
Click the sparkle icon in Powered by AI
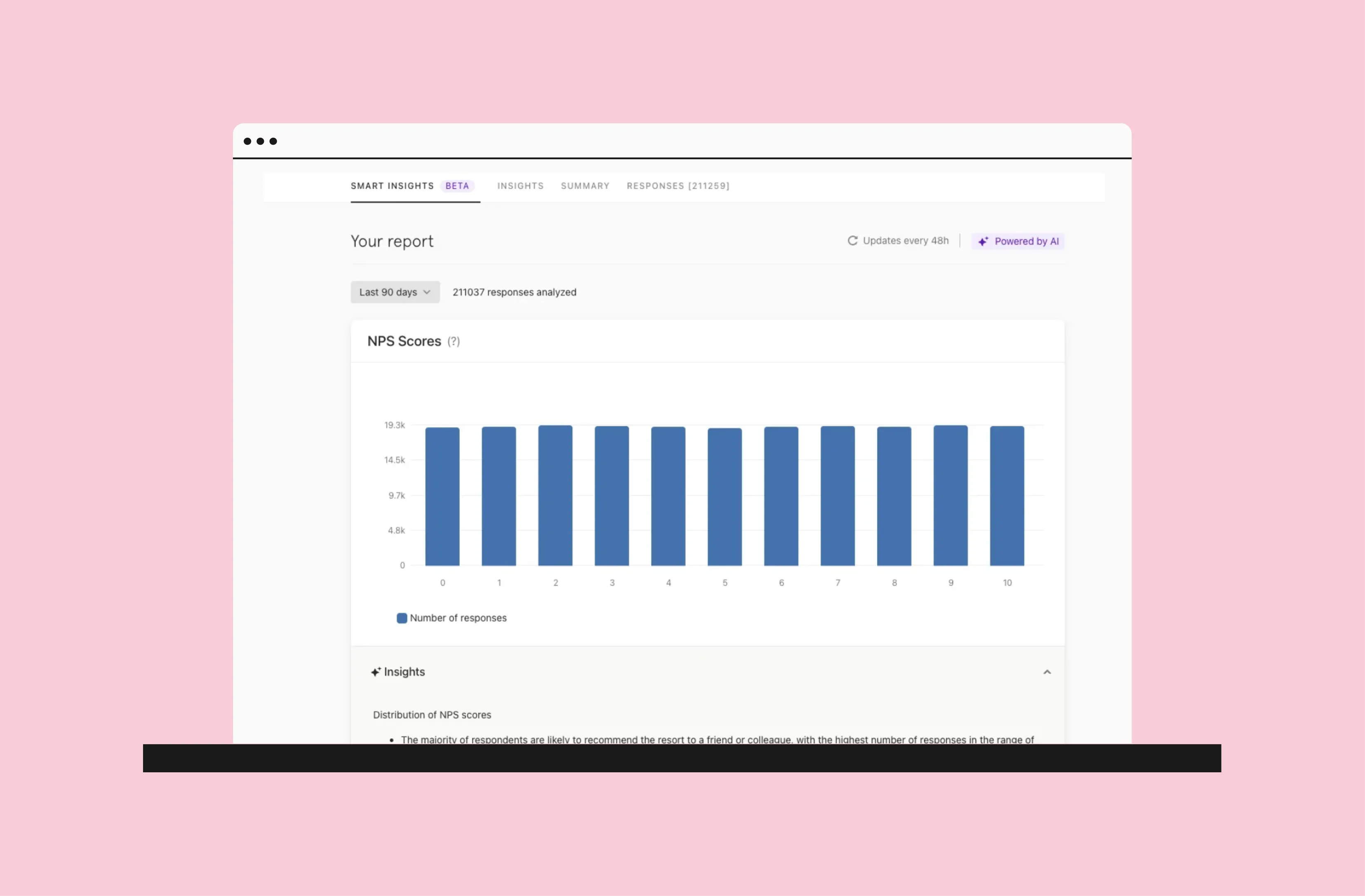983,242
